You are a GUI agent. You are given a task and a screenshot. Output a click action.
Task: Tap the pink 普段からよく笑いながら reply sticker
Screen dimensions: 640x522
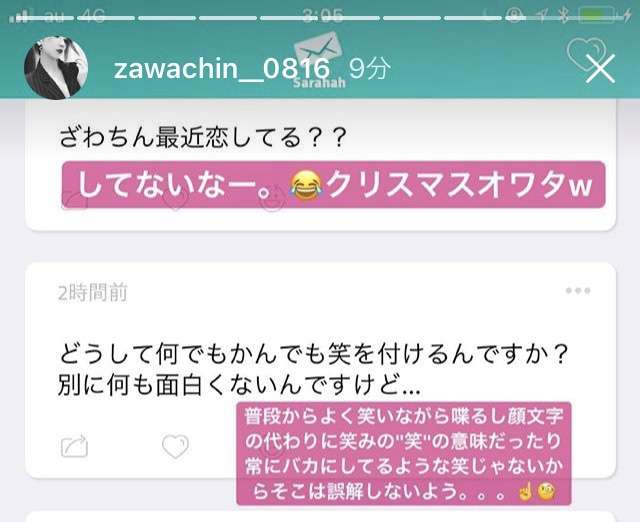coord(404,453)
